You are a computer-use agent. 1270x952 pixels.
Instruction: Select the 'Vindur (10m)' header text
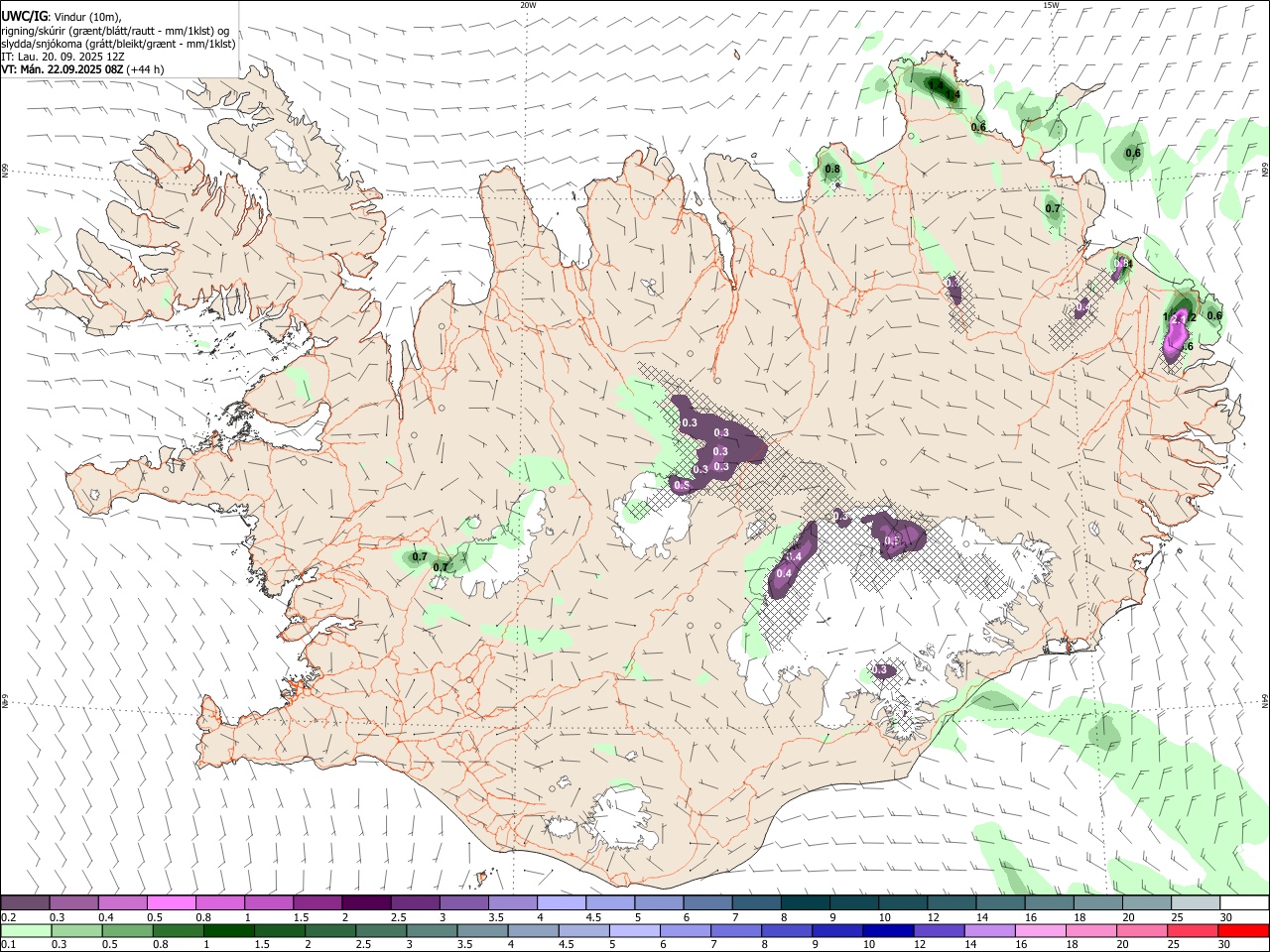coord(88,17)
